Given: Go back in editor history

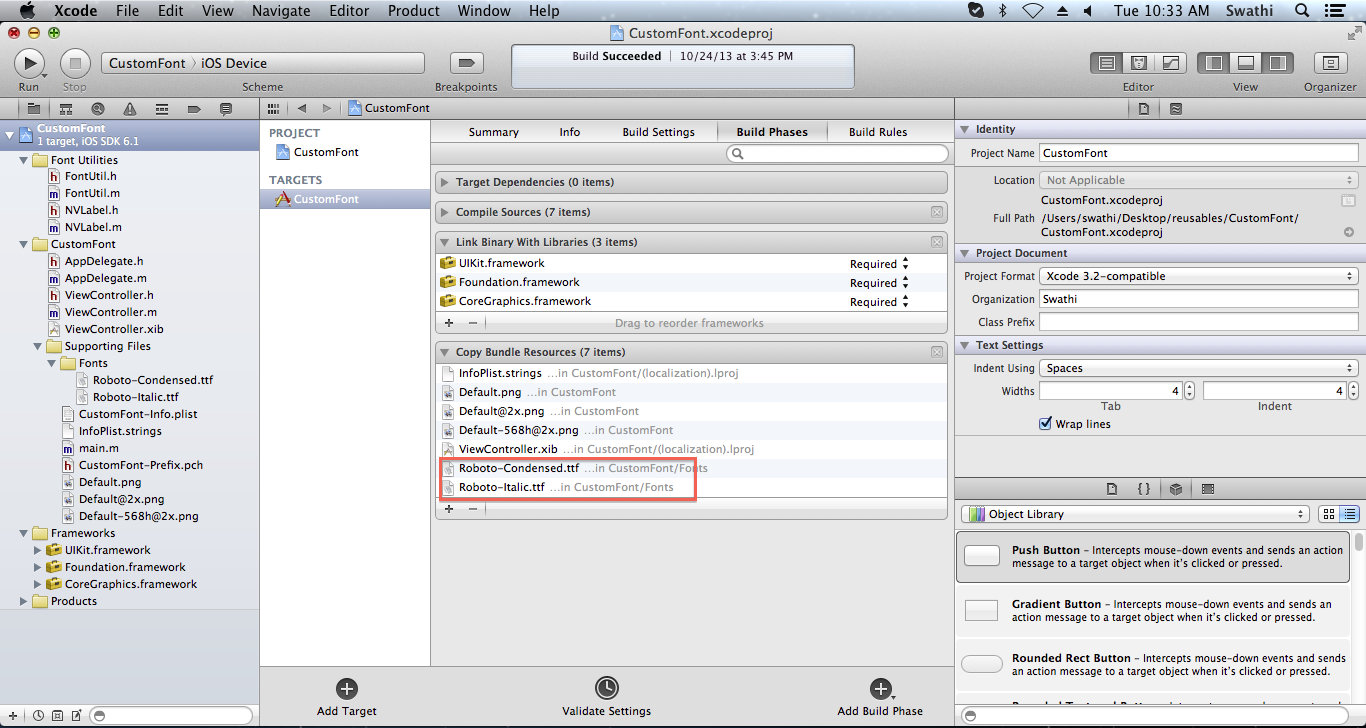Looking at the screenshot, I should (301, 108).
